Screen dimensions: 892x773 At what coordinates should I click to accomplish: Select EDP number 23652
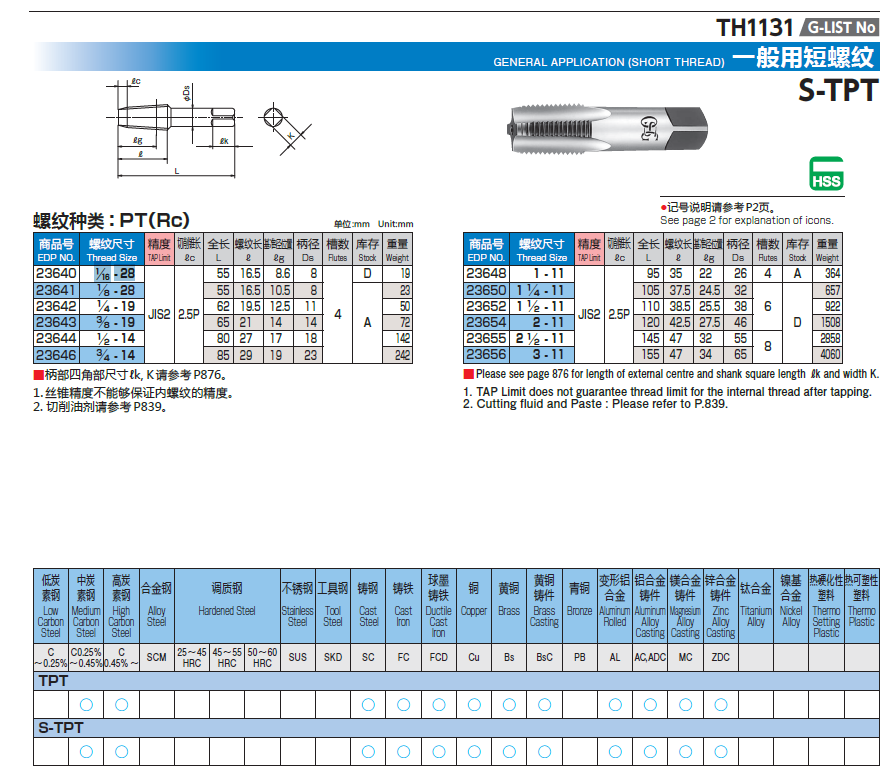pyautogui.click(x=486, y=306)
